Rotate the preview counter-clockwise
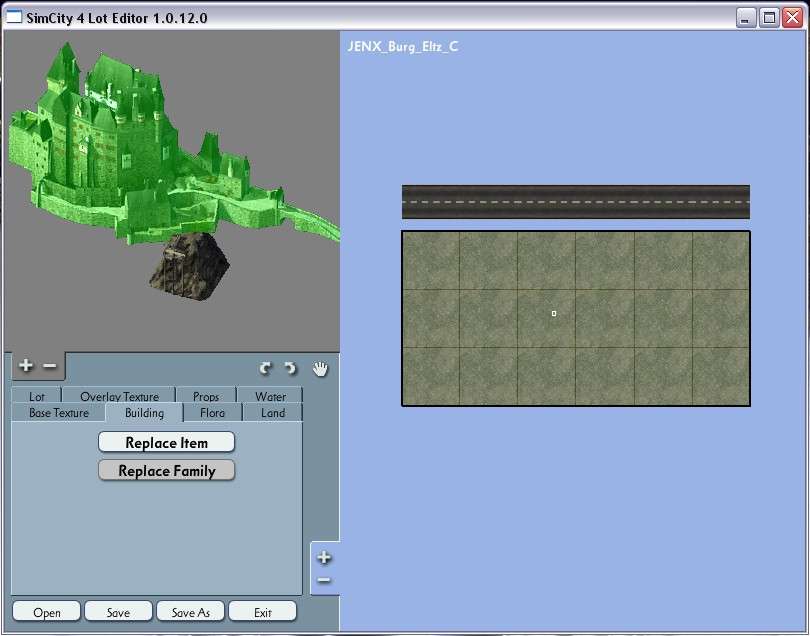Image resolution: width=810 pixels, height=636 pixels. (x=265, y=368)
